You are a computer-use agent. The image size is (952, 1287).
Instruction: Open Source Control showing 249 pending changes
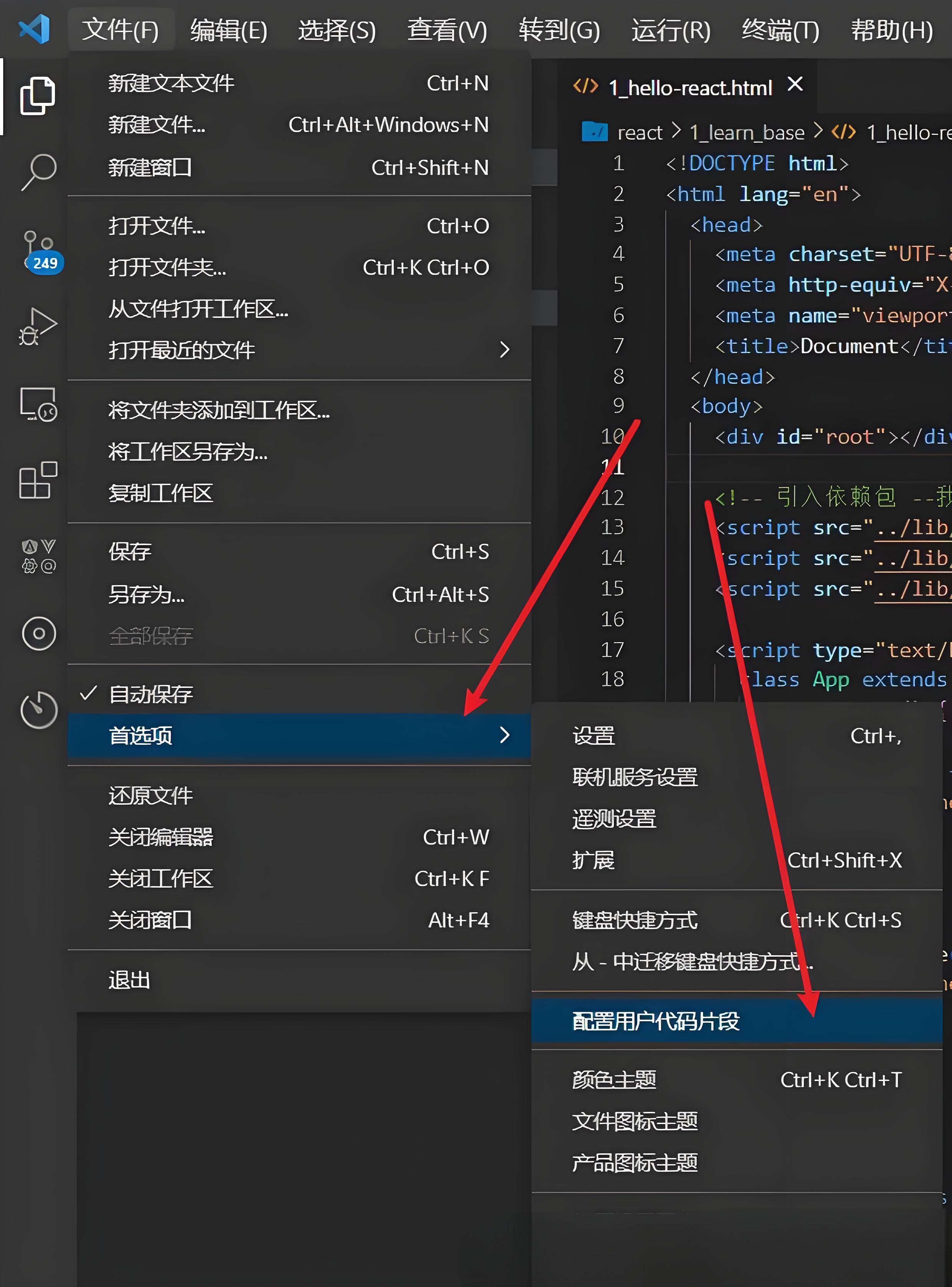[38, 248]
